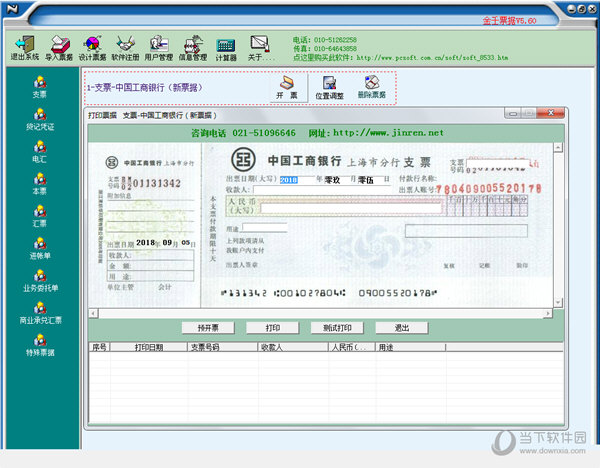Open 用户管理 user management
The image size is (600, 468).
[x=159, y=48]
